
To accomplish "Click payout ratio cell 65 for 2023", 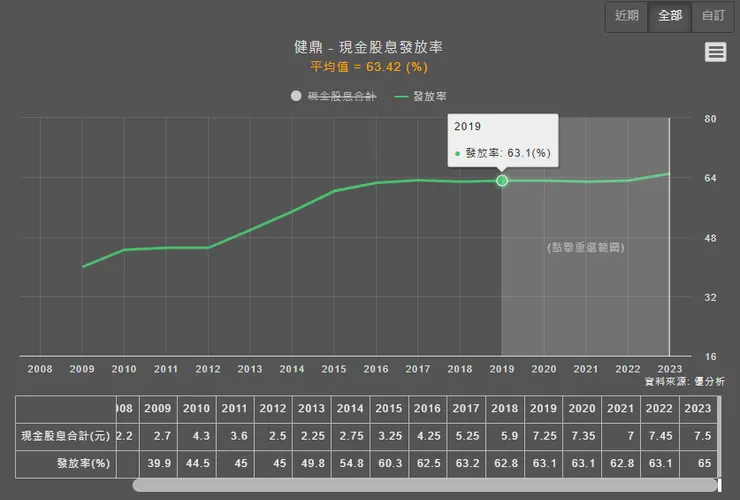I will tap(698, 464).
